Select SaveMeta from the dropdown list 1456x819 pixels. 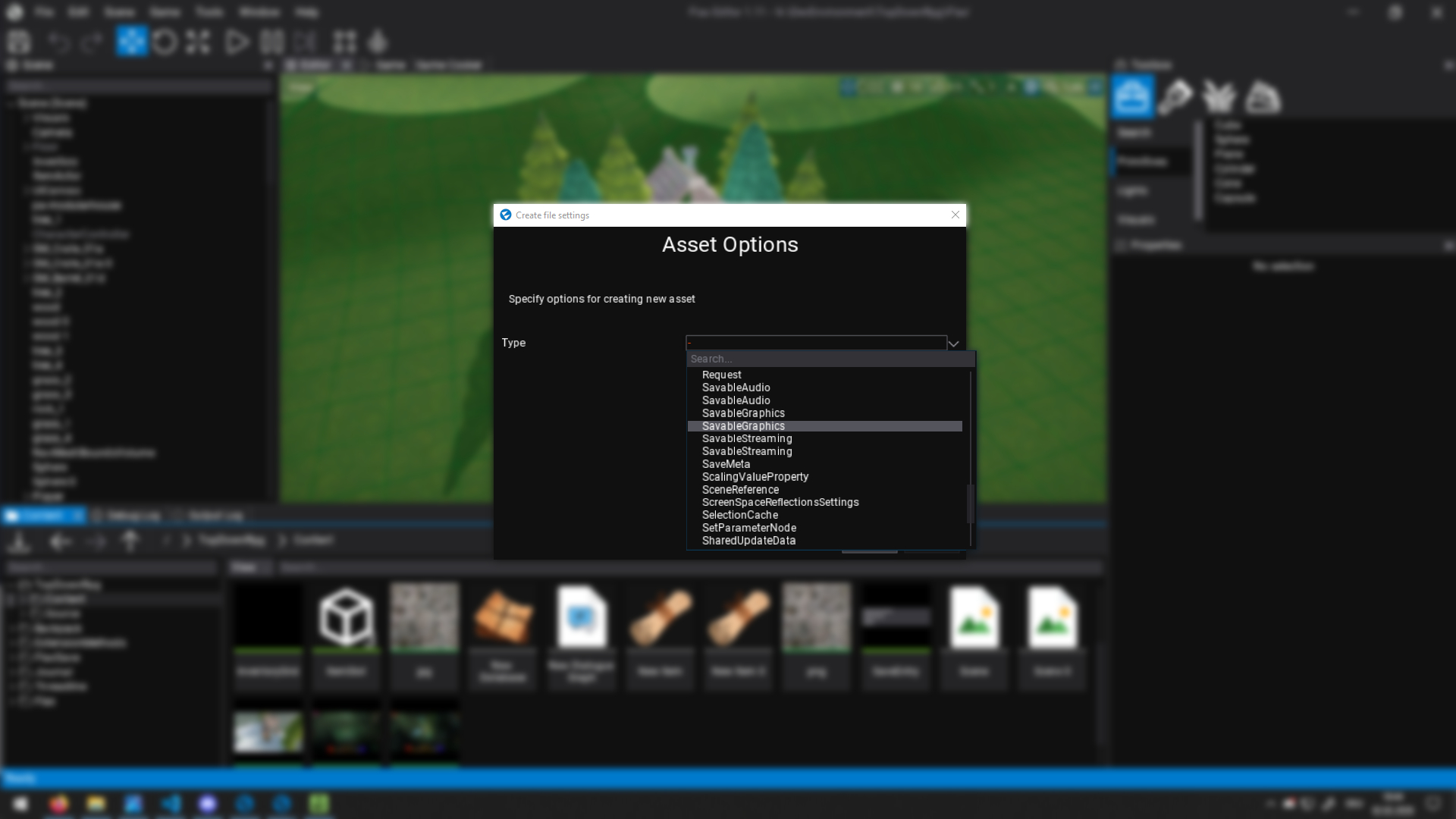726,464
